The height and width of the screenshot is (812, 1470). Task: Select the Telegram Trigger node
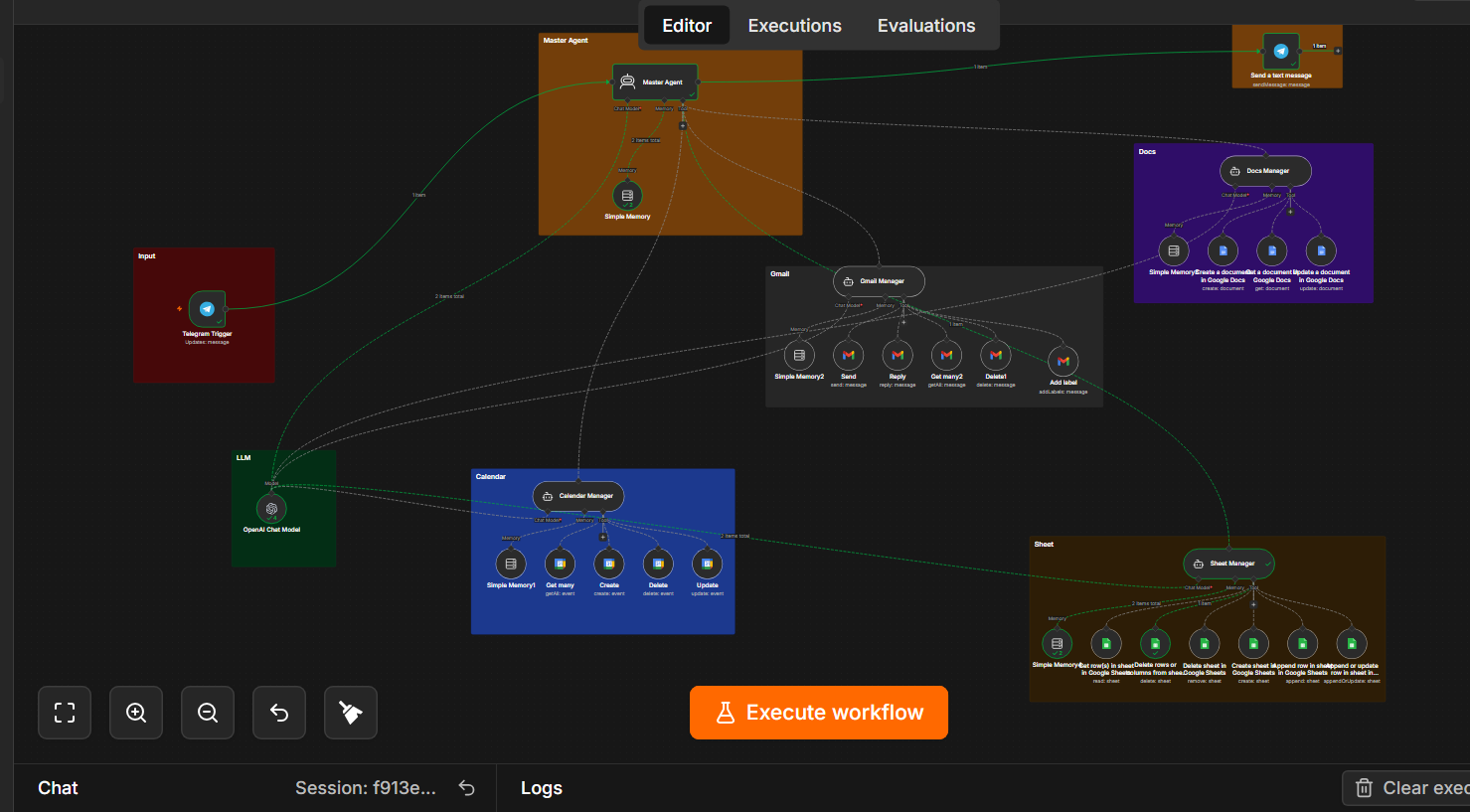tap(207, 309)
